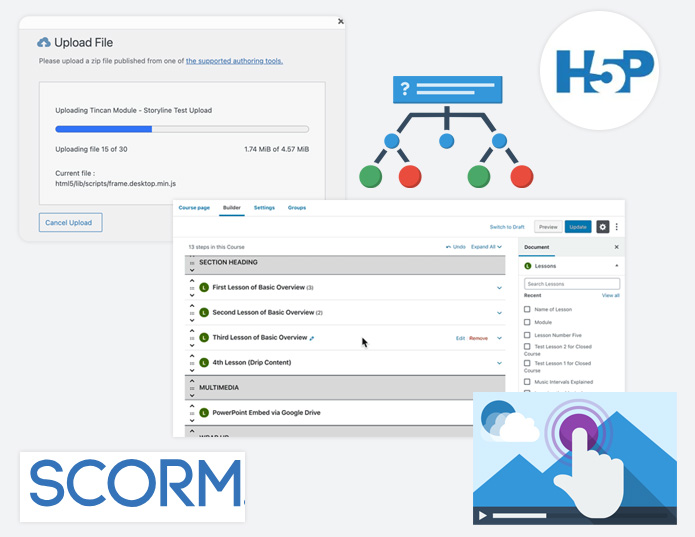Click the H5P logo
Screen dimensions: 695x537
[597, 71]
